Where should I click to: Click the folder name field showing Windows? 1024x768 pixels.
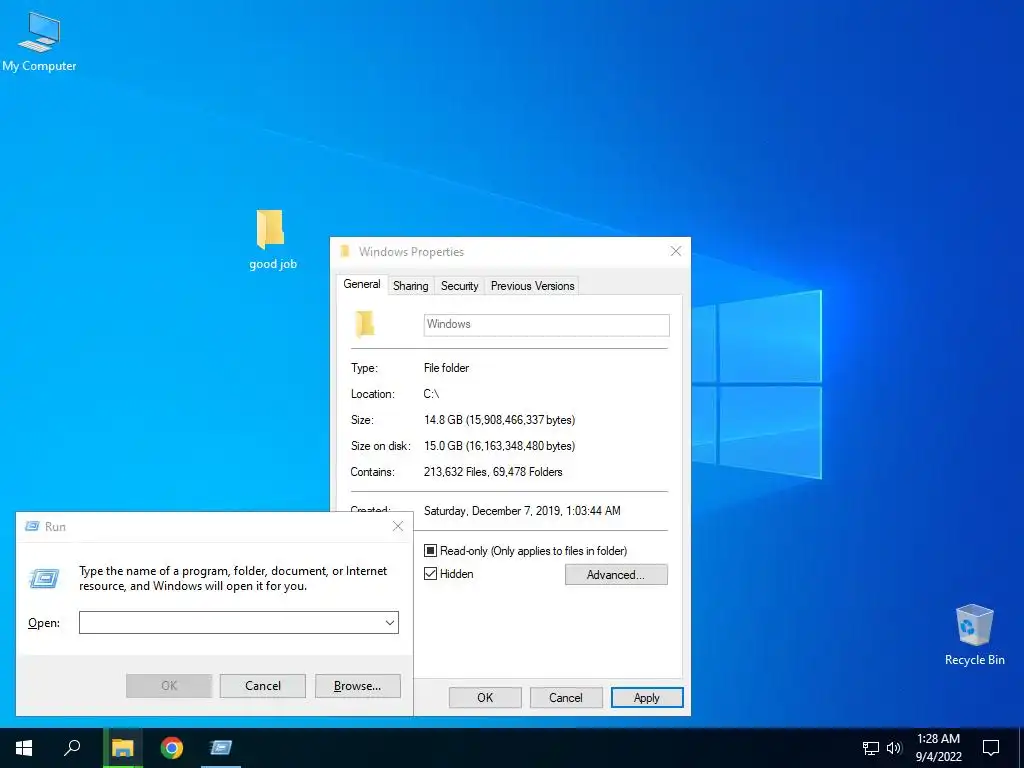pyautogui.click(x=547, y=325)
